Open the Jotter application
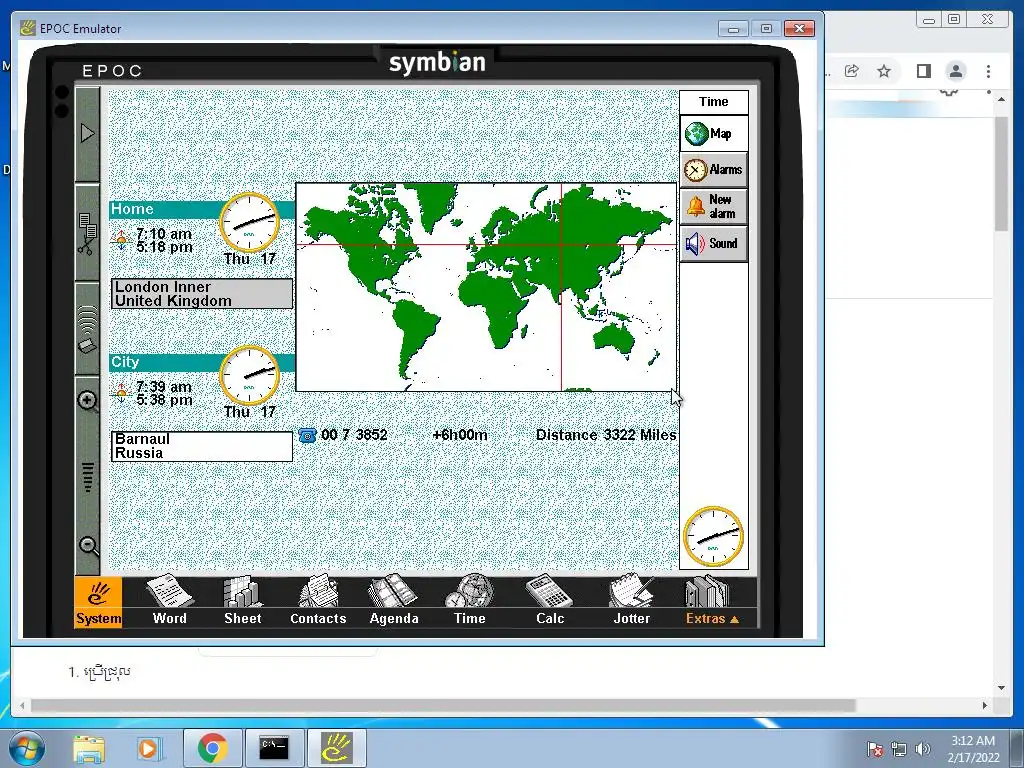The height and width of the screenshot is (768, 1024). click(632, 601)
